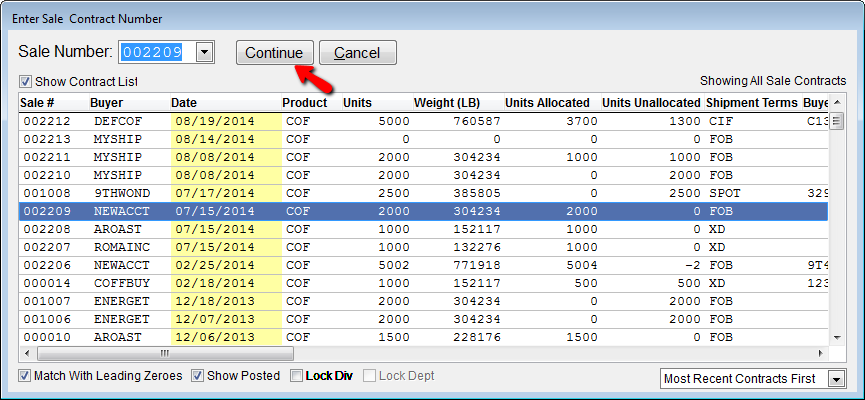Screen dimensions: 865x400
Task: Click the horizontal scrollbar left arrow
Action: coord(26,353)
